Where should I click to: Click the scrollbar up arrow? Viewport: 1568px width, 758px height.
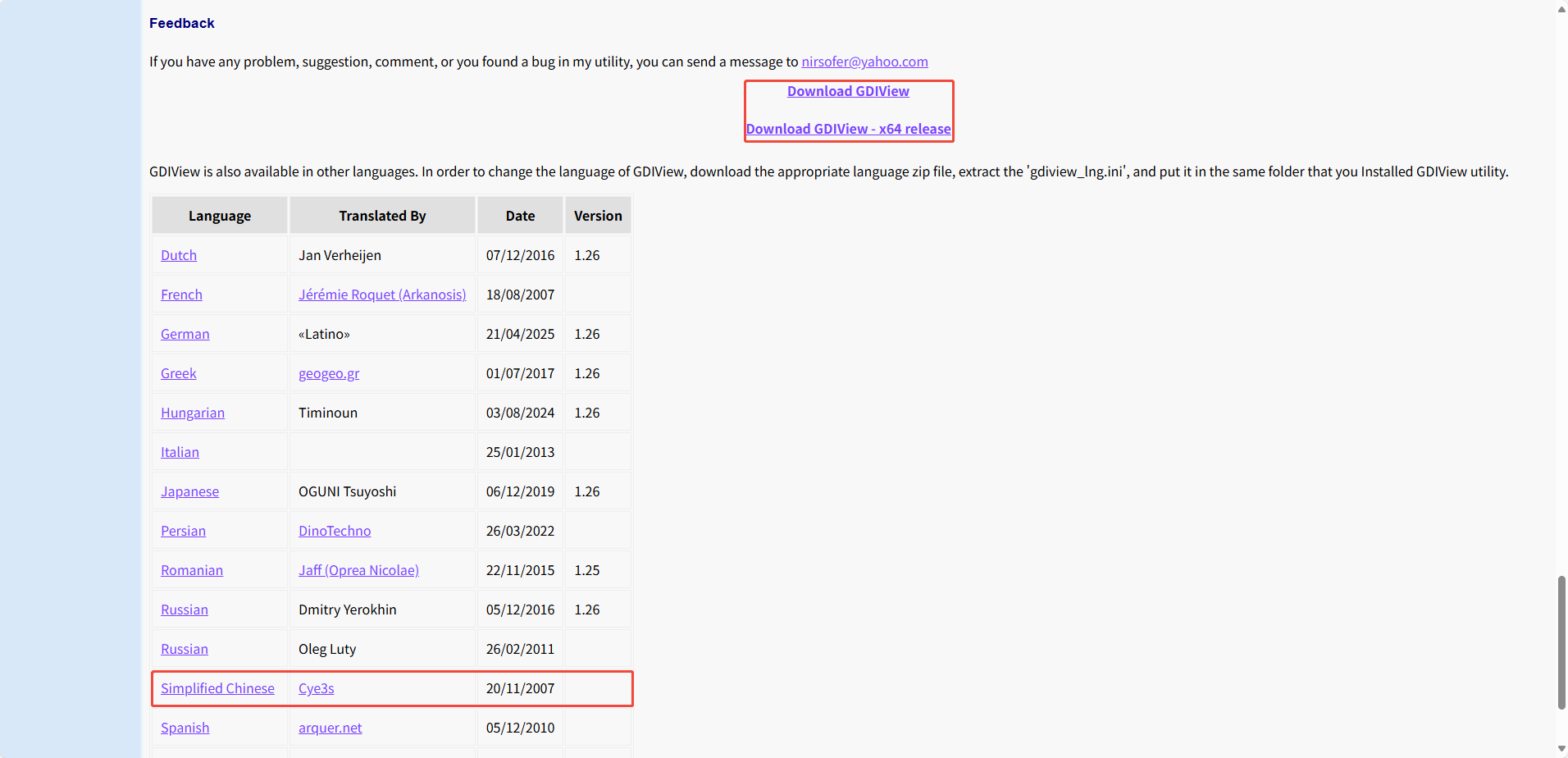[x=1561, y=9]
